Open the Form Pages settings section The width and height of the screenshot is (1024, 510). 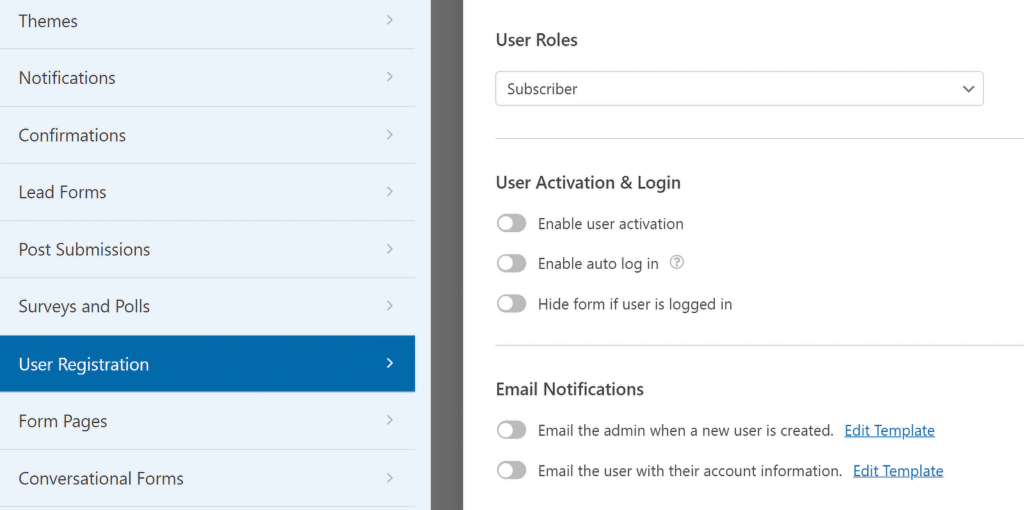click(x=207, y=421)
